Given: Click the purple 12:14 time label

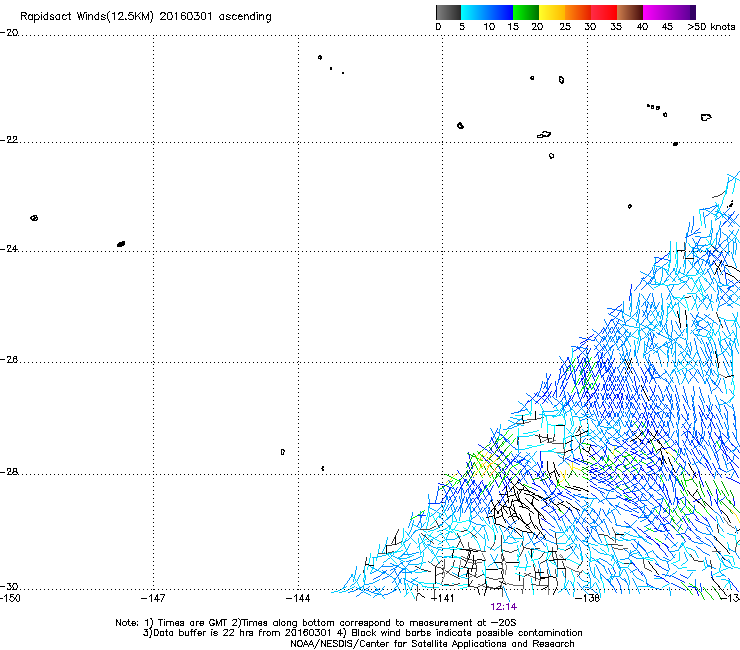Looking at the screenshot, I should pos(504,607).
